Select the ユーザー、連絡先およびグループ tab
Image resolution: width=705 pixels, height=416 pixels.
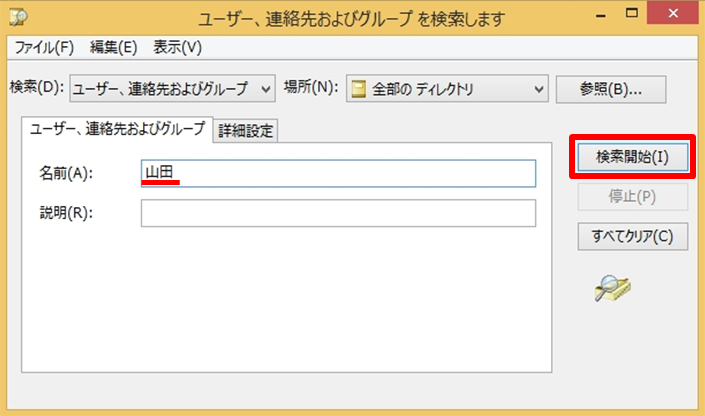point(117,130)
